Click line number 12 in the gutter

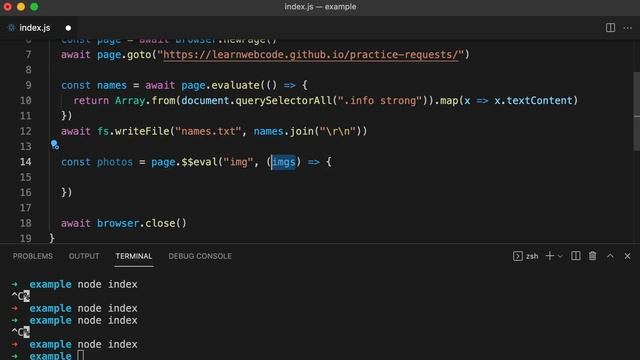pyautogui.click(x=25, y=131)
